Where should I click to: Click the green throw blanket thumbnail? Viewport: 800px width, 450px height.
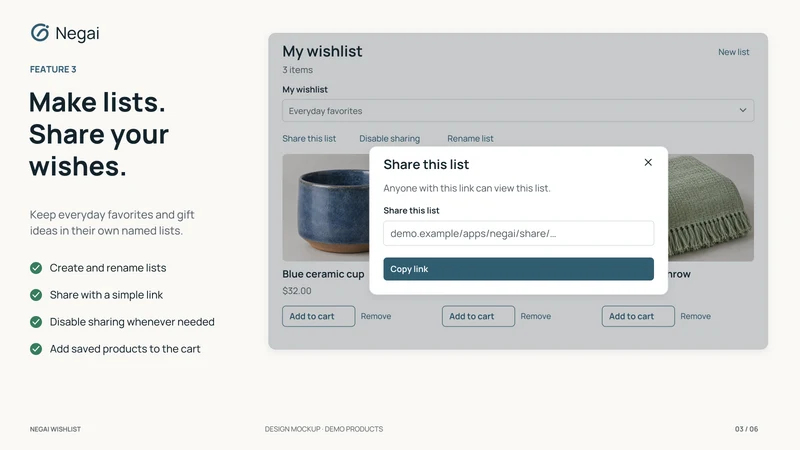(x=711, y=208)
